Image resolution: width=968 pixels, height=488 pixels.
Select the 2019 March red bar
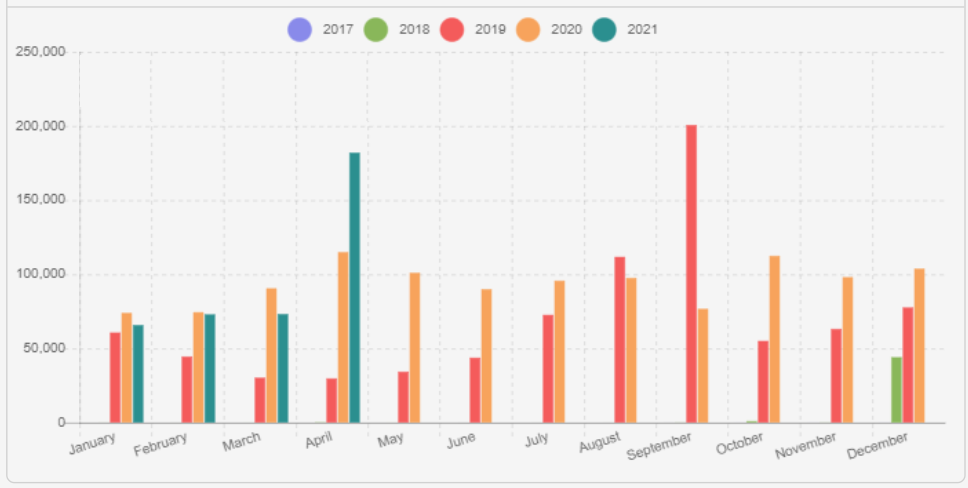click(x=260, y=400)
